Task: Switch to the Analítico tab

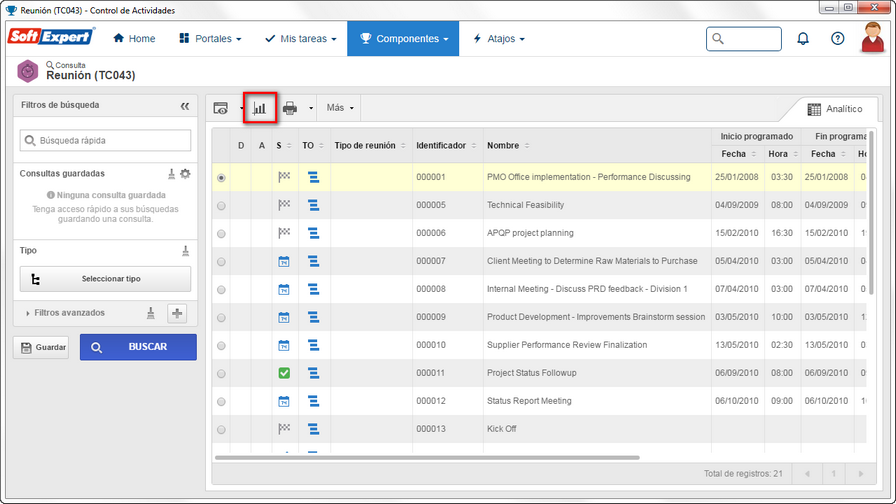Action: (x=835, y=109)
